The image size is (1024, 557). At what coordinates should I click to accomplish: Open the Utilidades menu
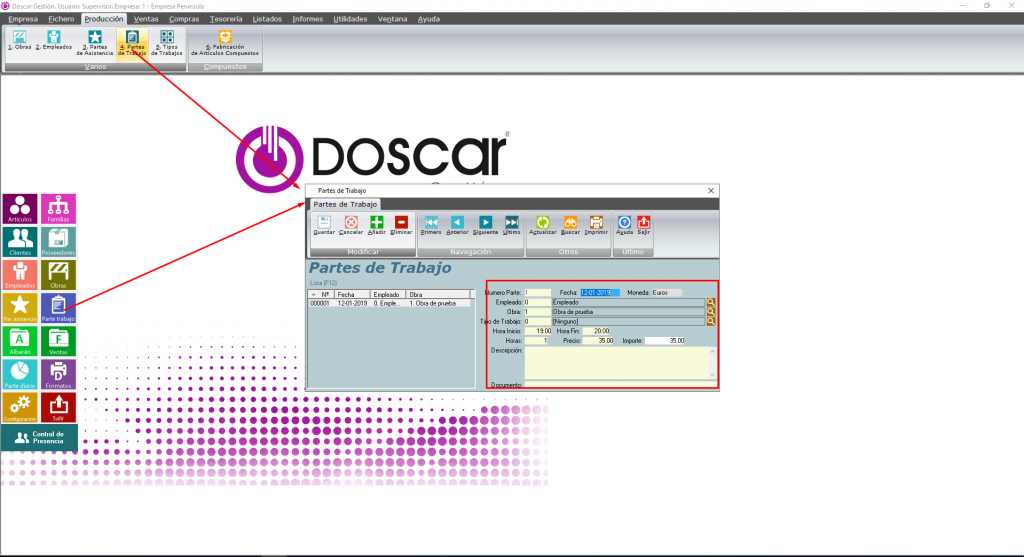[350, 19]
